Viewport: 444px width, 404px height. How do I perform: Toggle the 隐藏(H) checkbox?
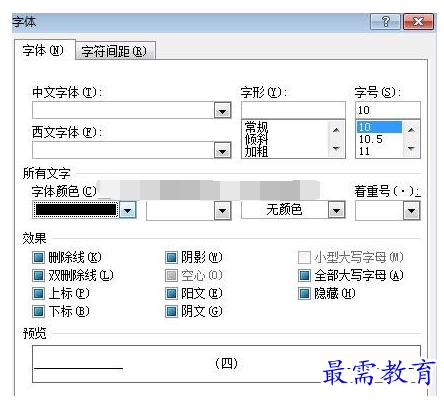point(304,293)
